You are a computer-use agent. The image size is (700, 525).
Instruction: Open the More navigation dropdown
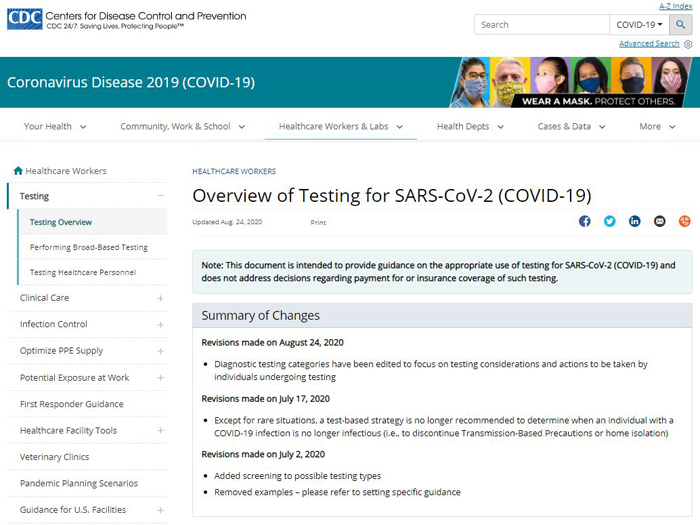tap(657, 126)
